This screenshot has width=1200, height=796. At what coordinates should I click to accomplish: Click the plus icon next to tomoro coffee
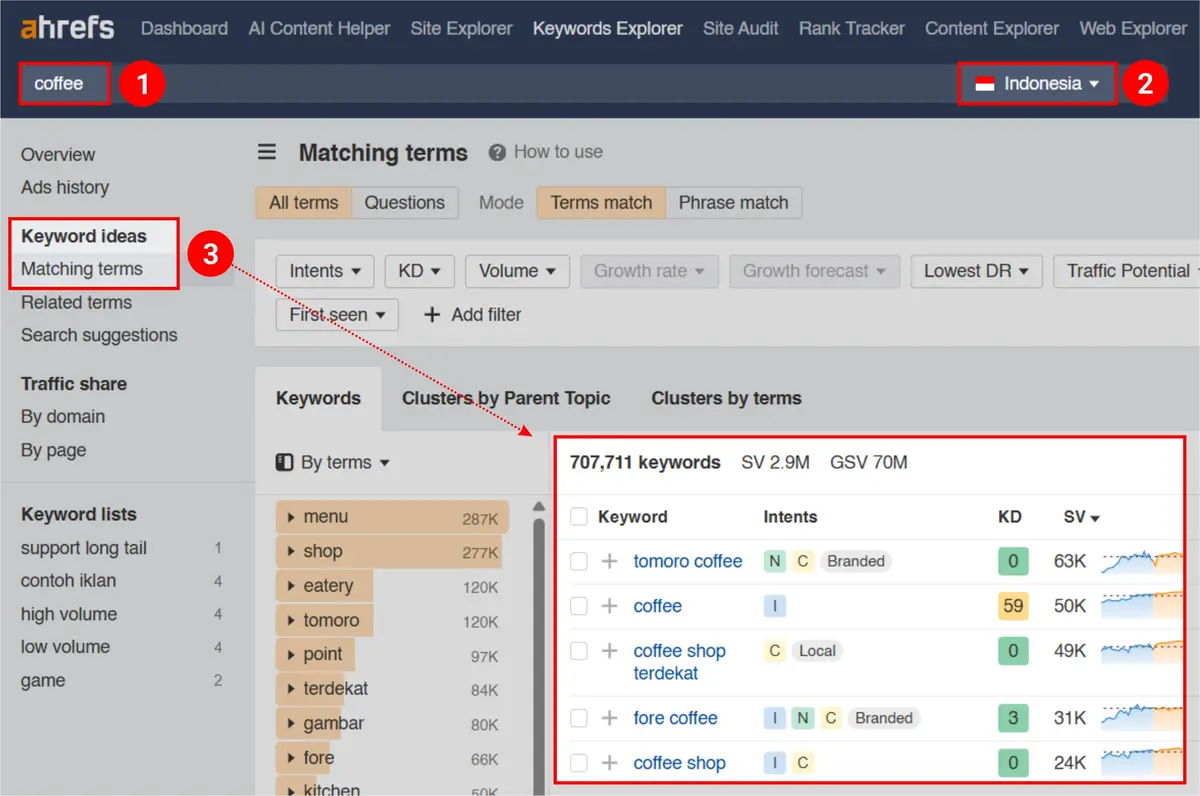pyautogui.click(x=609, y=562)
